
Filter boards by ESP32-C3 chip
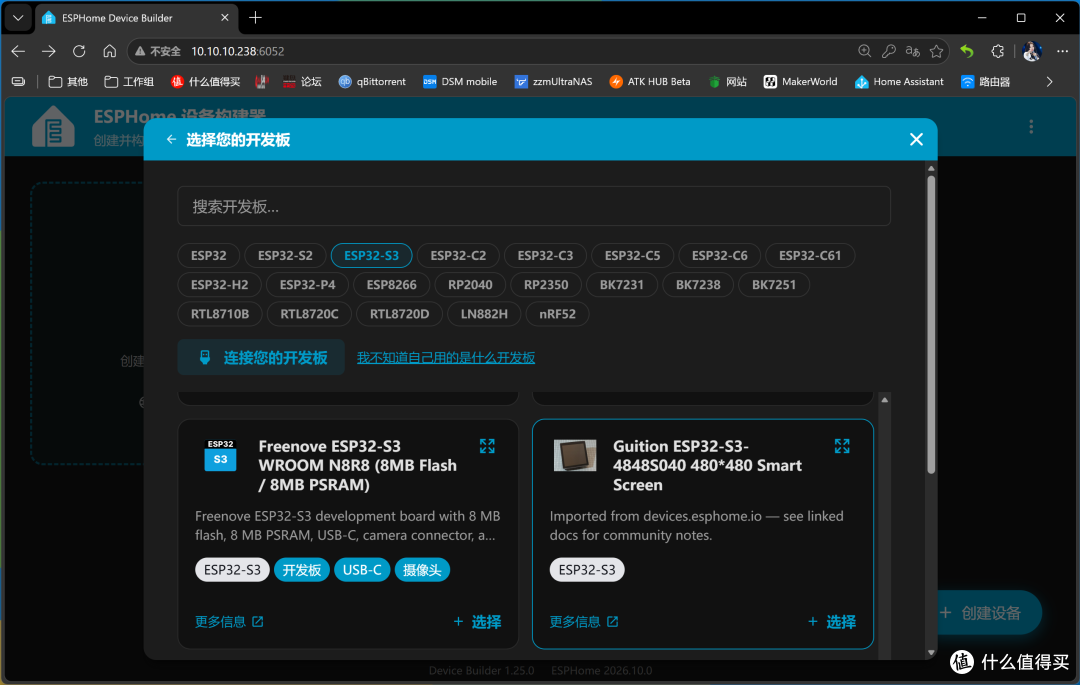tap(546, 255)
